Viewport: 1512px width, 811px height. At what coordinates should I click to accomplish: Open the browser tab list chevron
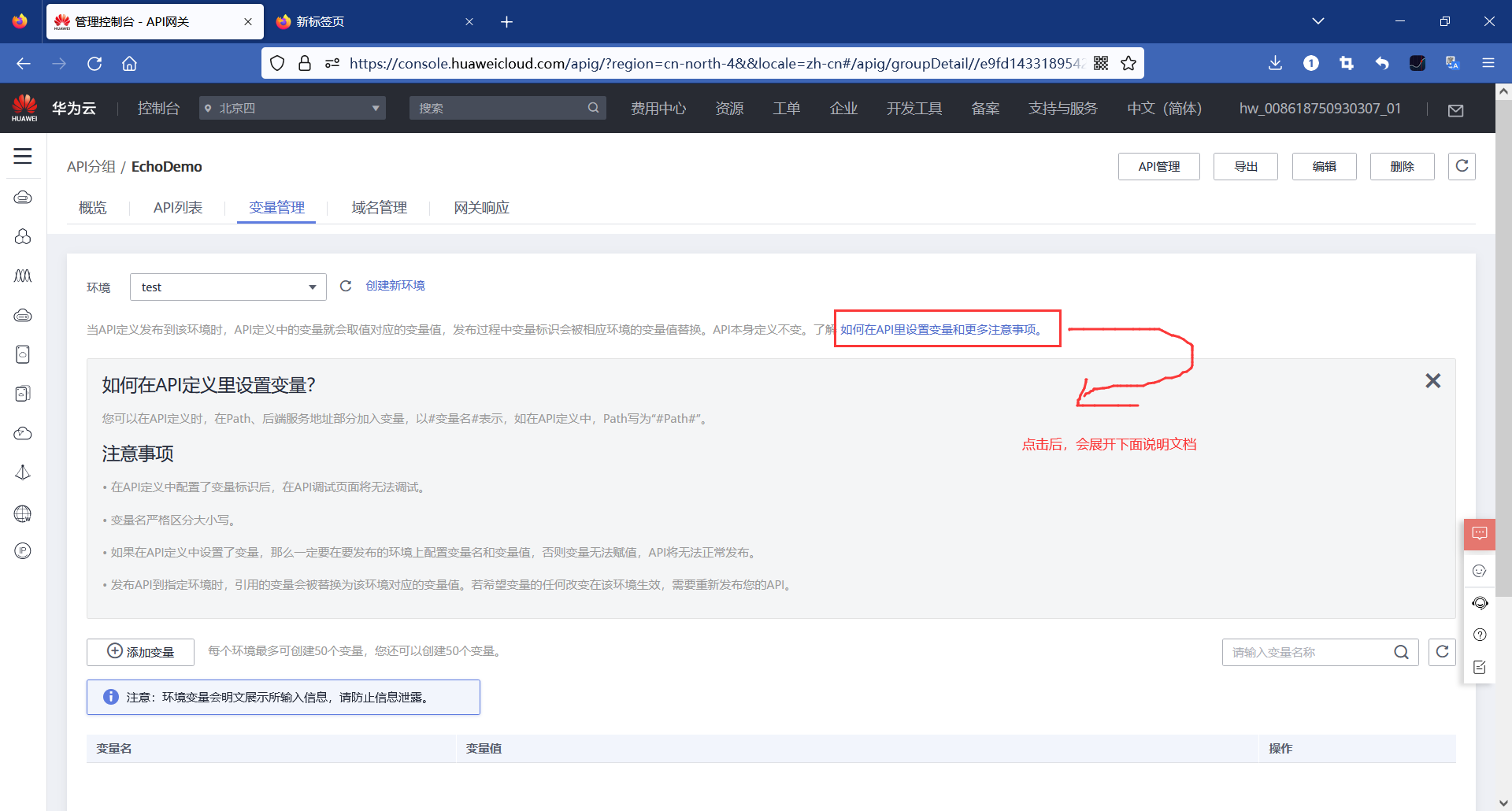pos(1319,21)
